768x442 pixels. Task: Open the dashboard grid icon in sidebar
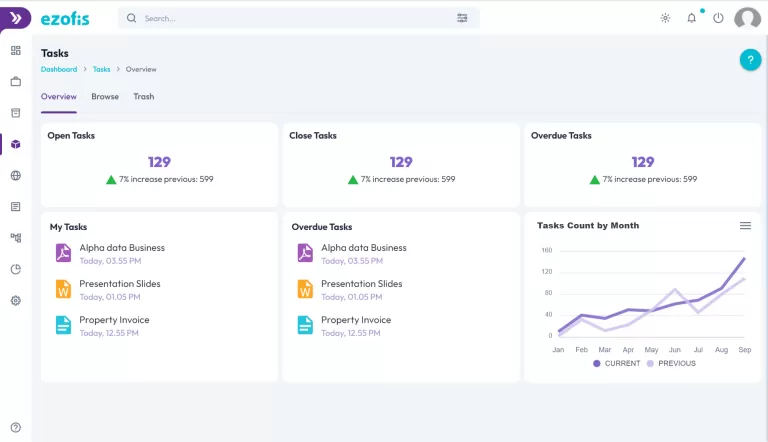click(x=15, y=50)
